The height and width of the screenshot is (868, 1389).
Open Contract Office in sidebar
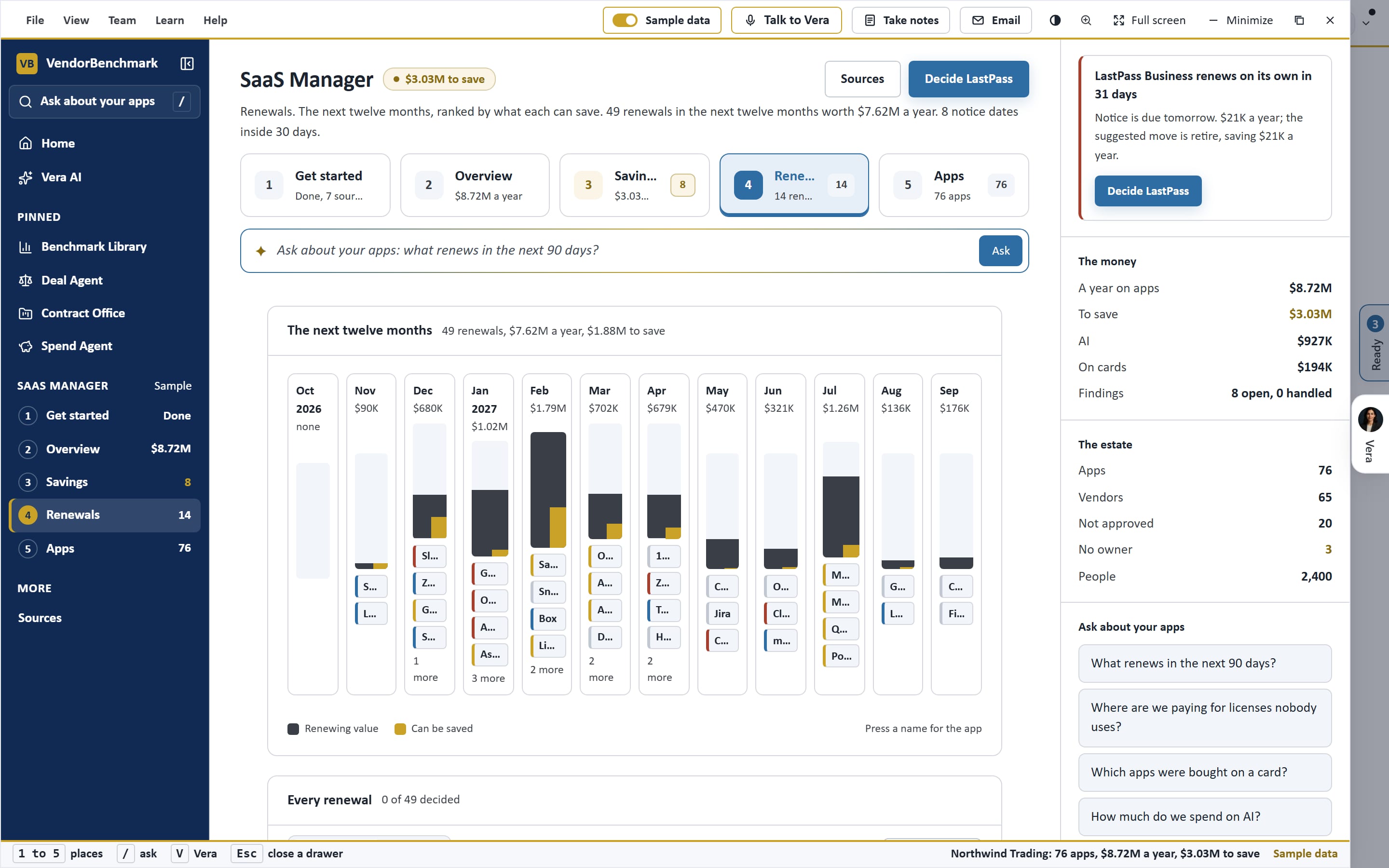105,313
